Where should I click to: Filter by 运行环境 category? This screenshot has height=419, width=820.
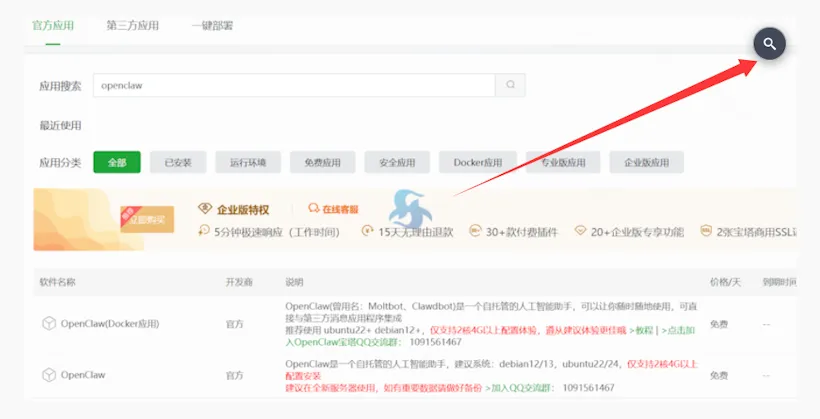click(x=248, y=162)
